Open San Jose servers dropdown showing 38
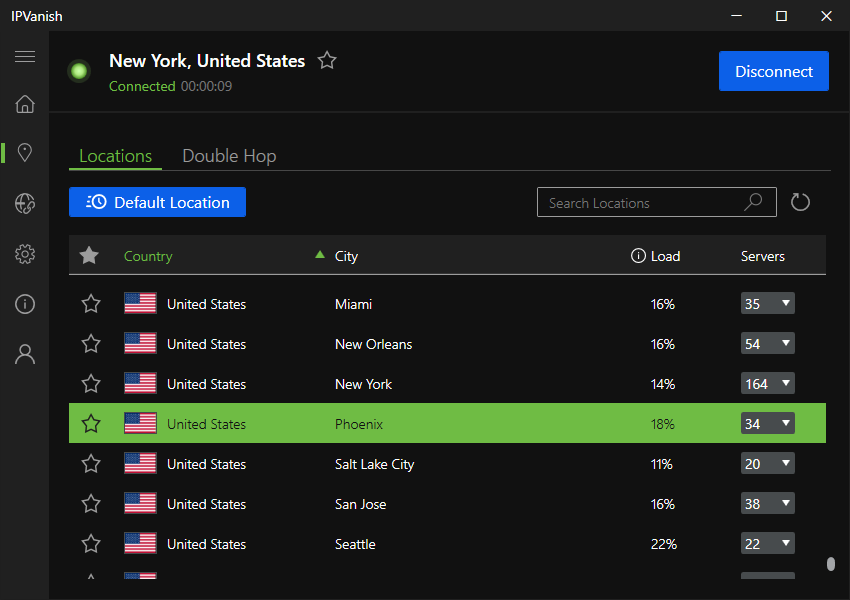Viewport: 850px width, 600px height. (768, 504)
